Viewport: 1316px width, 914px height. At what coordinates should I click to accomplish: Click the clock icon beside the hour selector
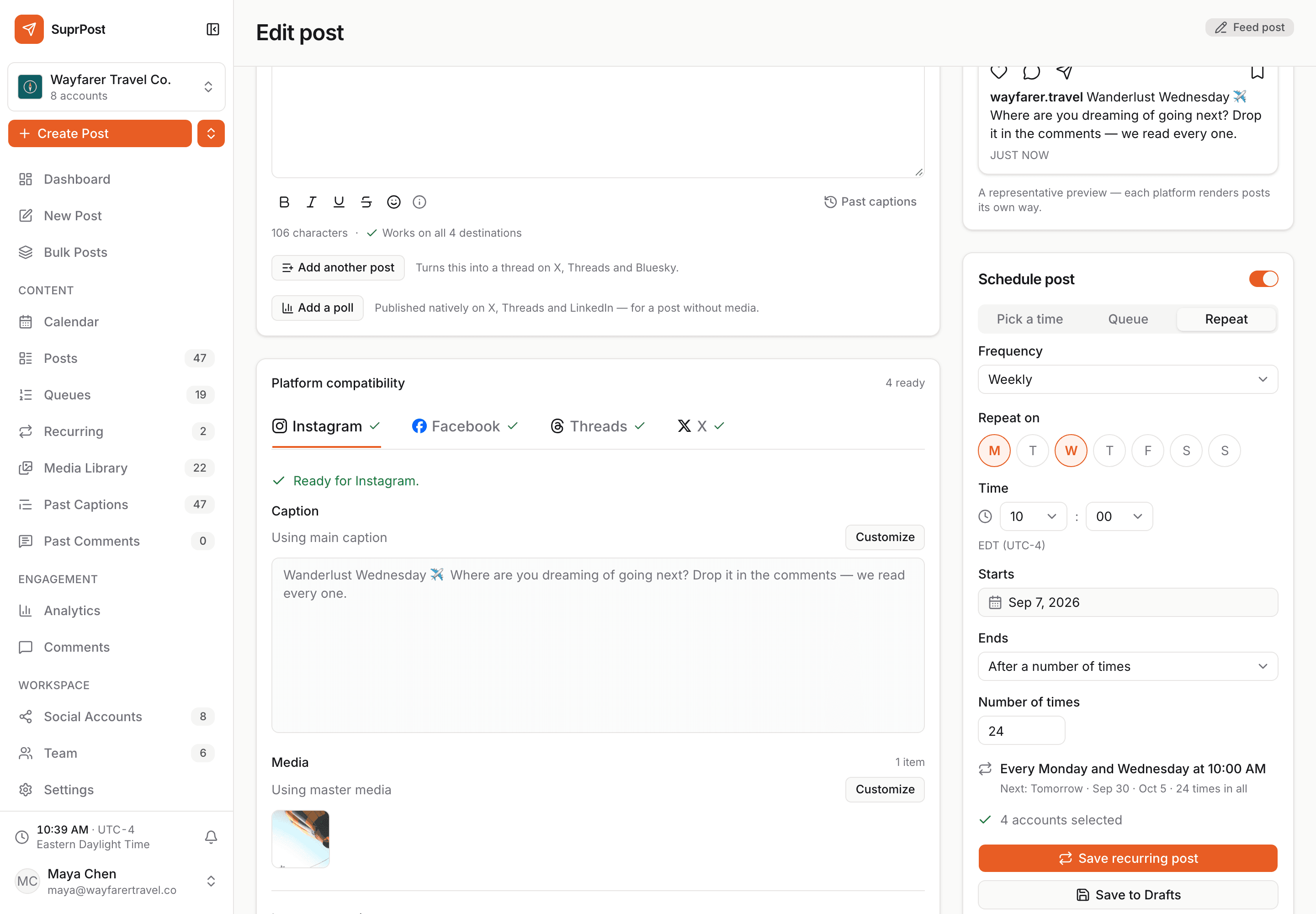click(x=985, y=516)
